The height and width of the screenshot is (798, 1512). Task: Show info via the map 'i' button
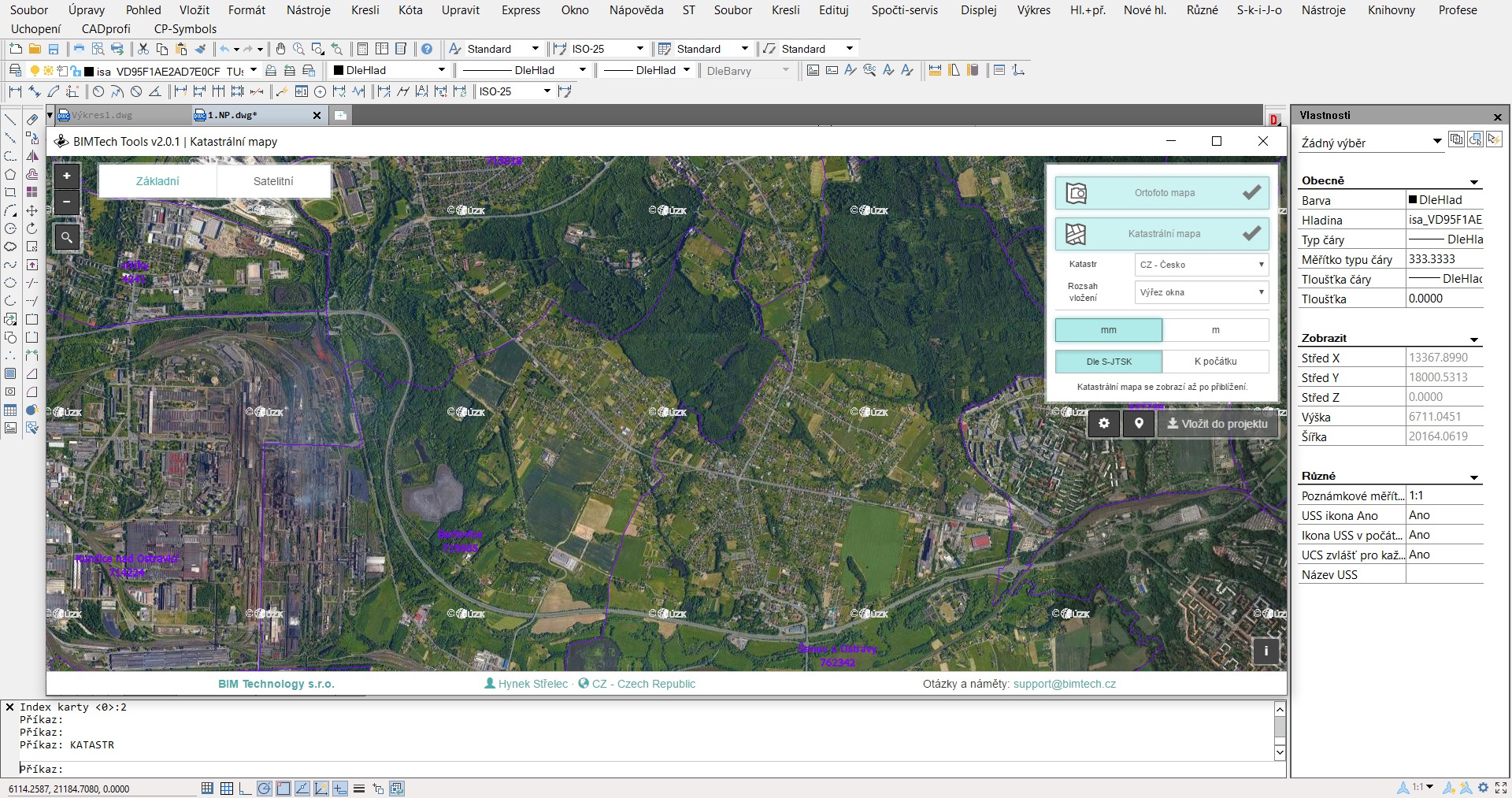(x=1266, y=651)
